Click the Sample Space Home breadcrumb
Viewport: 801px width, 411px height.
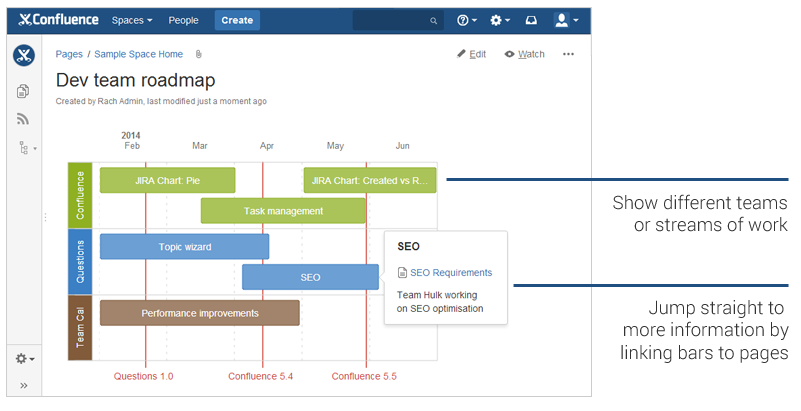point(138,54)
